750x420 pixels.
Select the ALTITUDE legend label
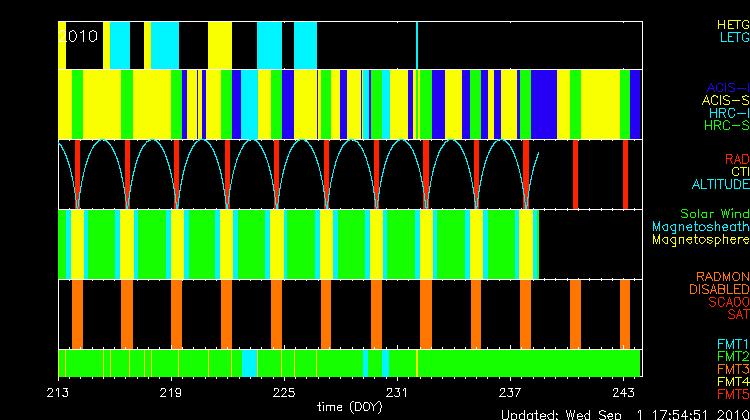pyautogui.click(x=720, y=185)
